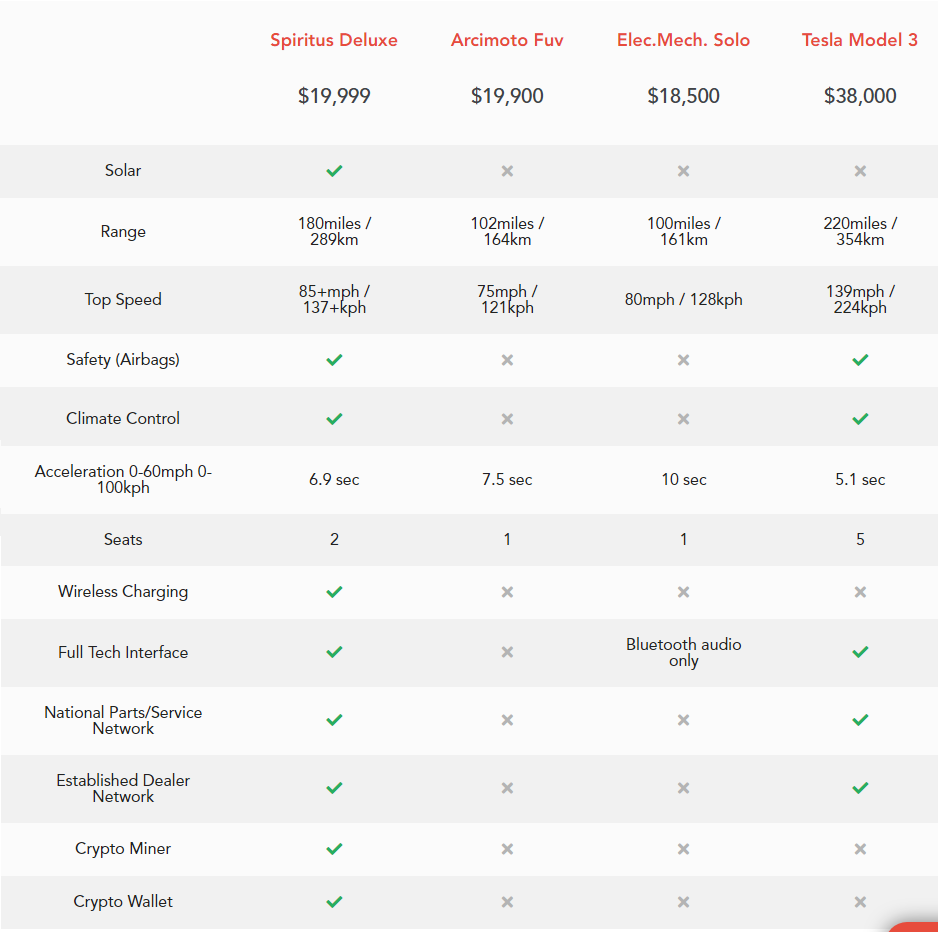Click Elec.Mech. Solo Climate Control X mark
The image size is (938, 932).
683,419
